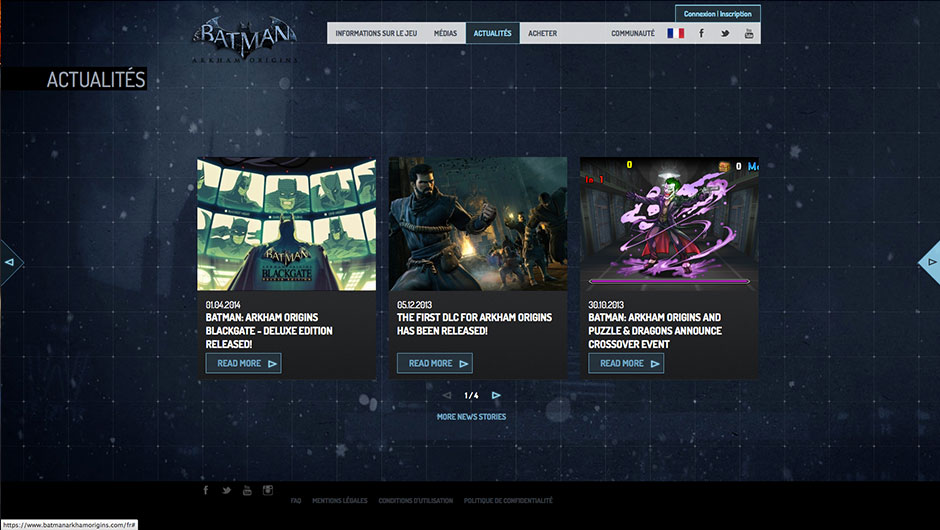
Task: Click the 1/4 page indicator
Action: click(471, 396)
